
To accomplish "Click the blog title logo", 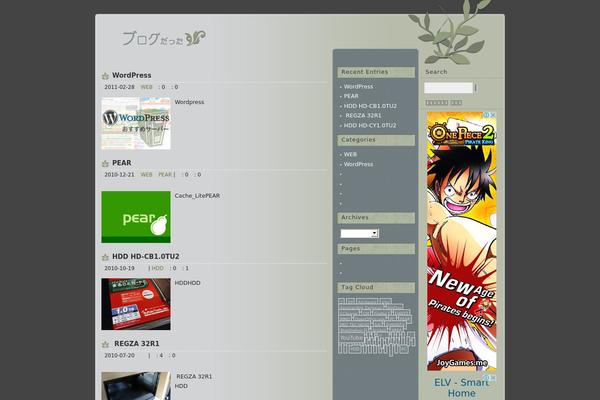I will (x=164, y=39).
